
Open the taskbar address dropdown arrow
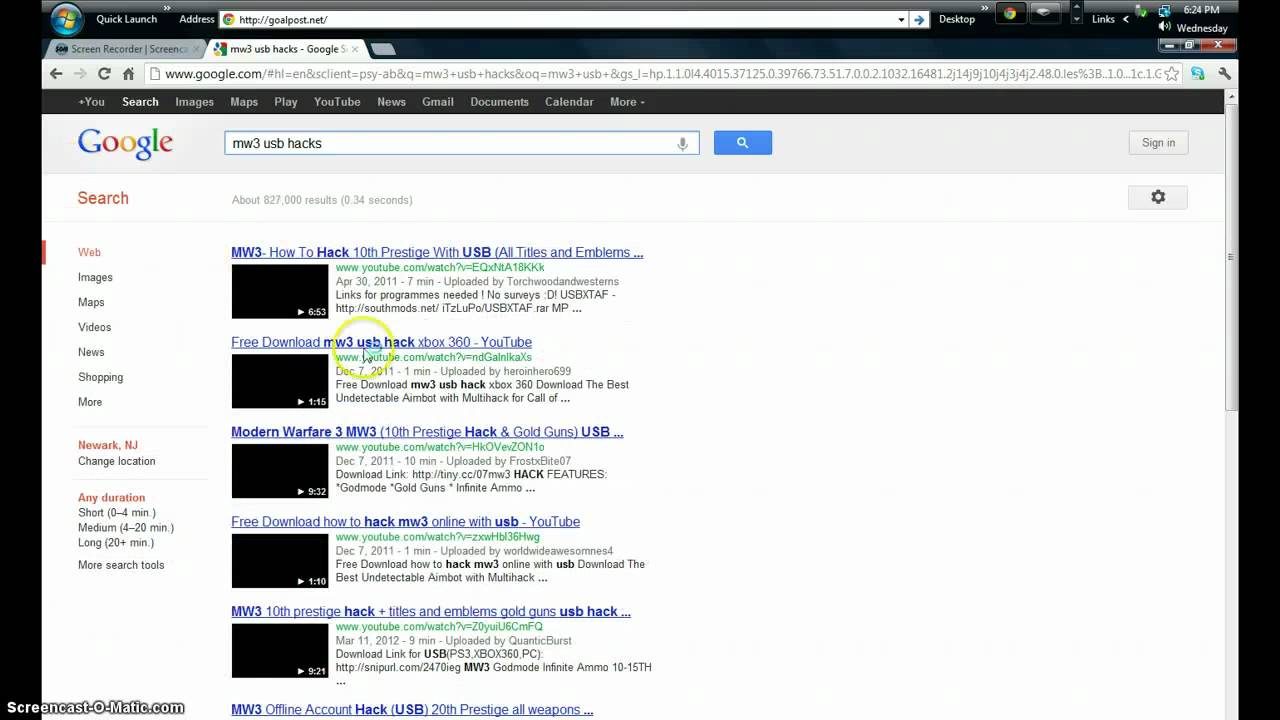point(901,19)
